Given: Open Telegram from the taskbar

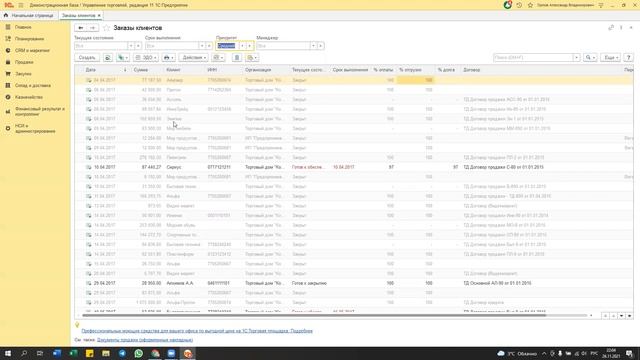Looking at the screenshot, I should pos(122,353).
